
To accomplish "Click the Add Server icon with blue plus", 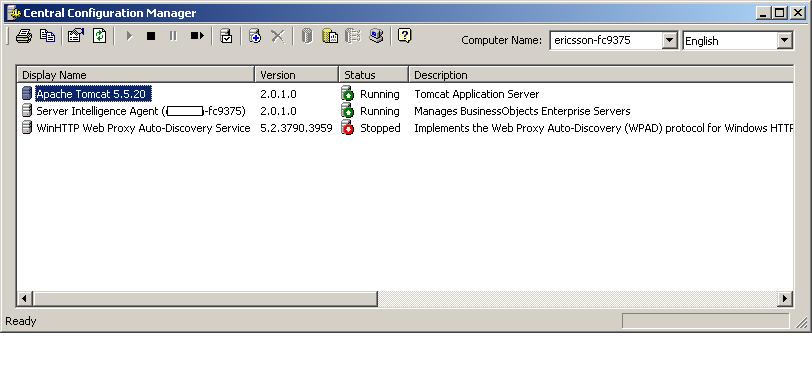I will pyautogui.click(x=254, y=36).
